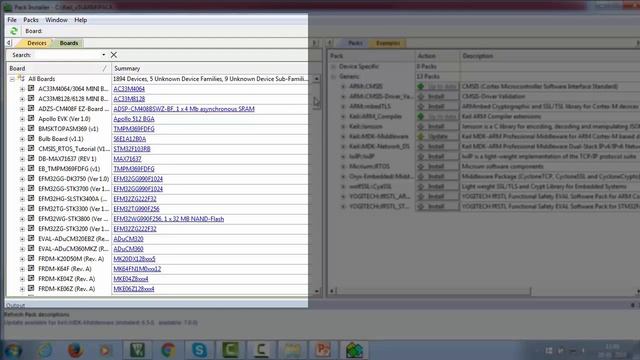Screen dimensions: 640x360
Task: Open PowerPoint from the taskbar
Action: [x=323, y=350]
